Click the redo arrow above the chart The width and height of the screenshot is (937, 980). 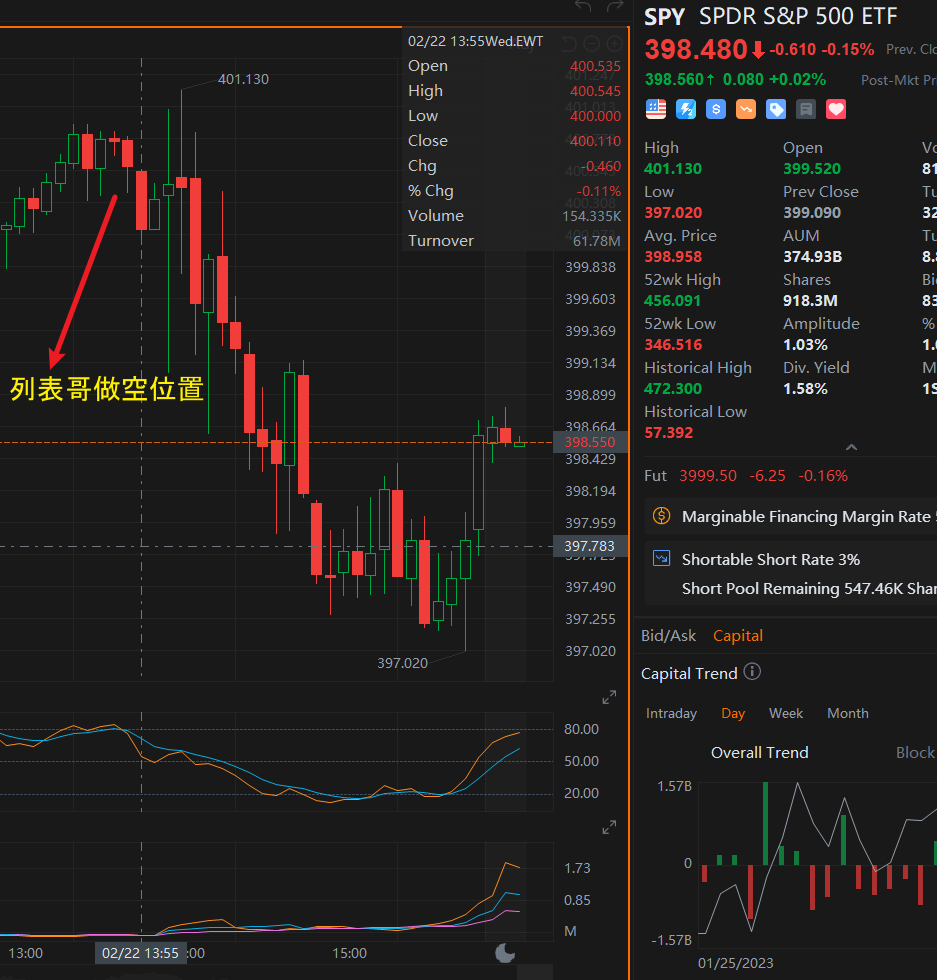pyautogui.click(x=615, y=7)
